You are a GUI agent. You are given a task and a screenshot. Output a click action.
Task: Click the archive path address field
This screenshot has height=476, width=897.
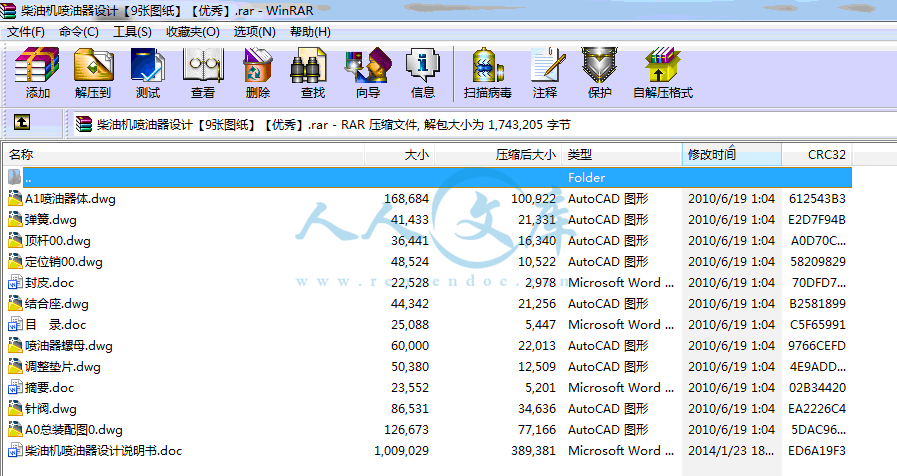point(483,124)
